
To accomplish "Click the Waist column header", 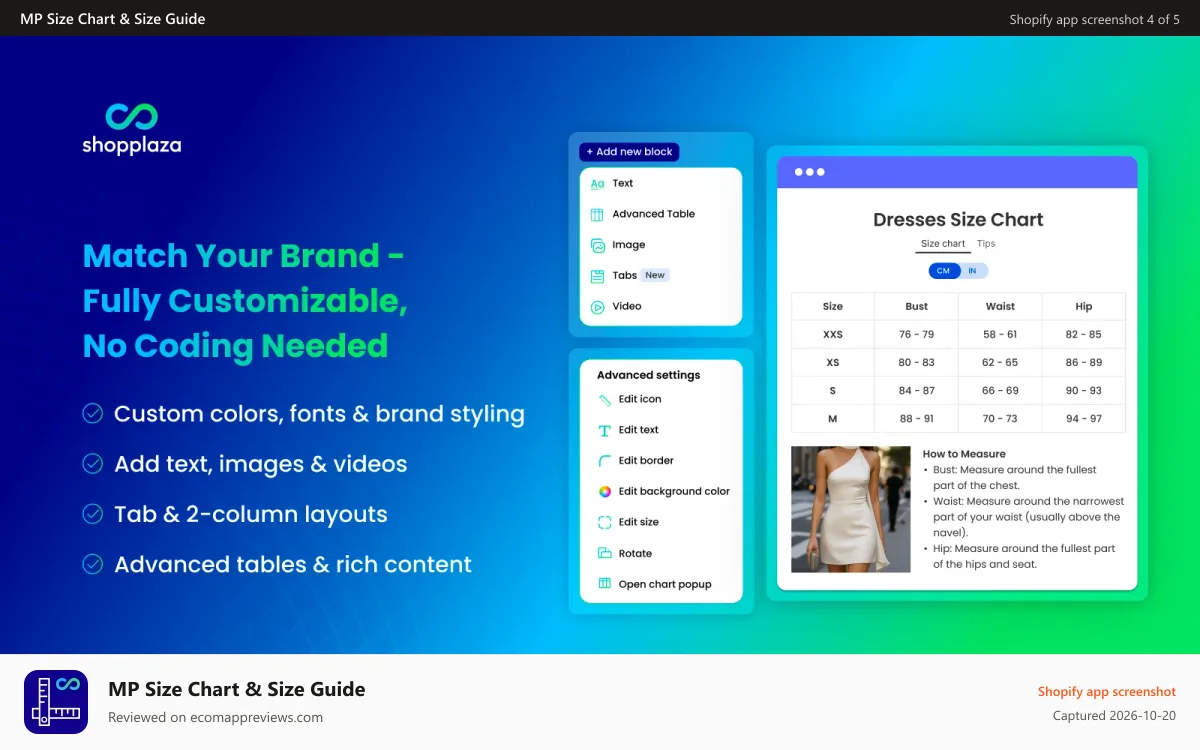I will point(1000,307).
